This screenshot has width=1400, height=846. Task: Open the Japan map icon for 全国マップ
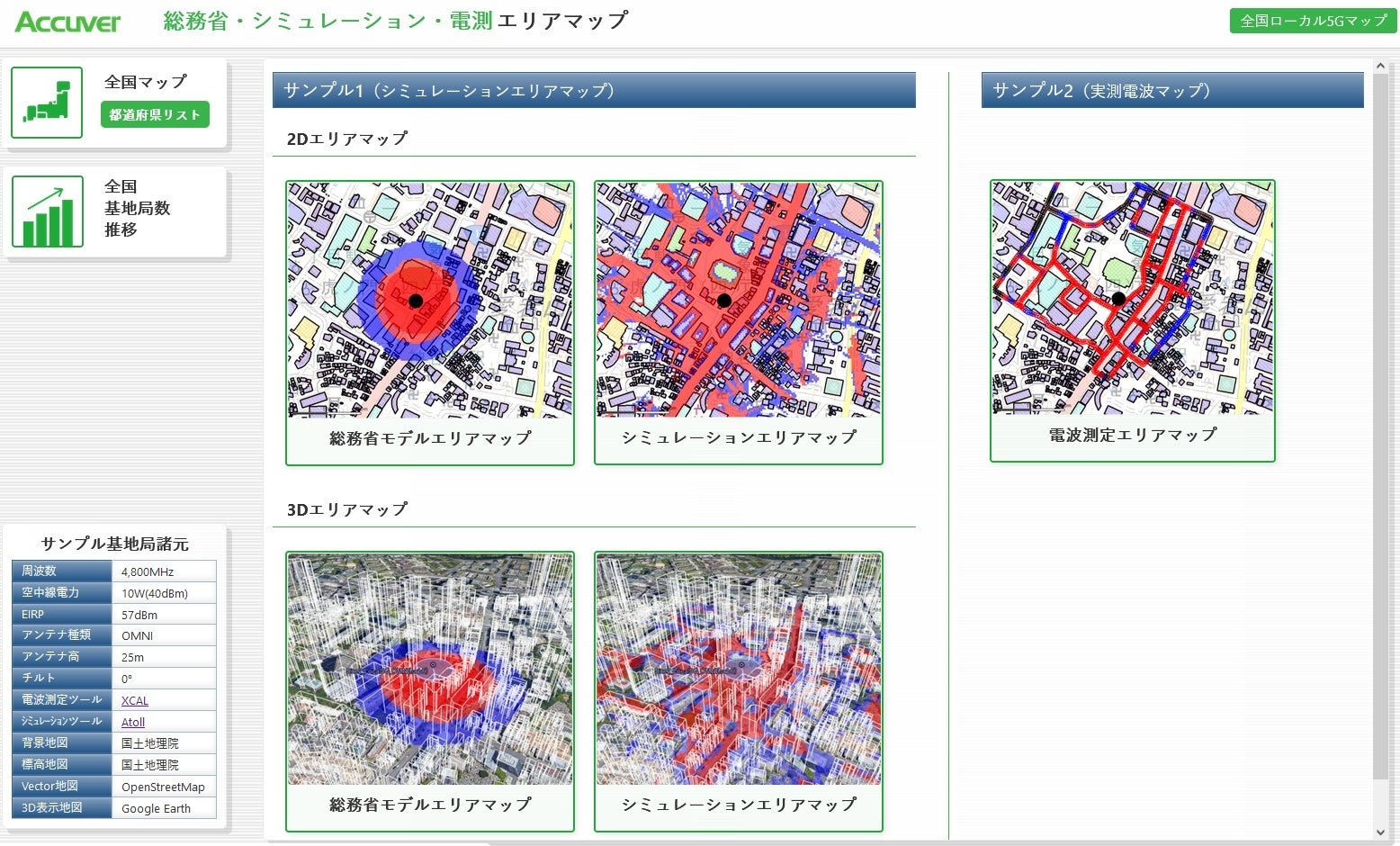[x=47, y=103]
